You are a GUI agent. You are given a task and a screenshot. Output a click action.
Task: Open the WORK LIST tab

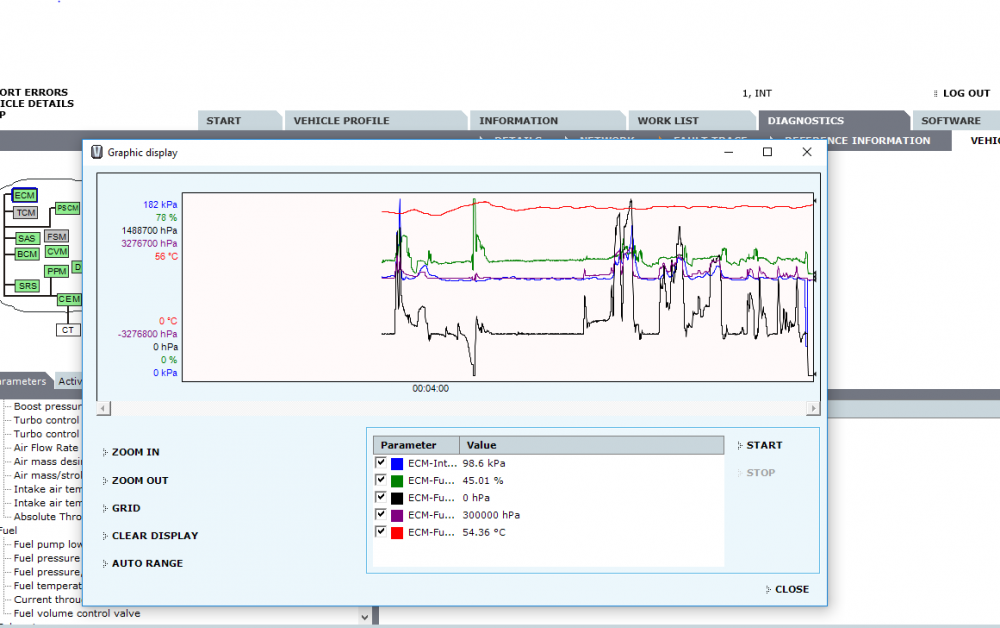pos(668,120)
